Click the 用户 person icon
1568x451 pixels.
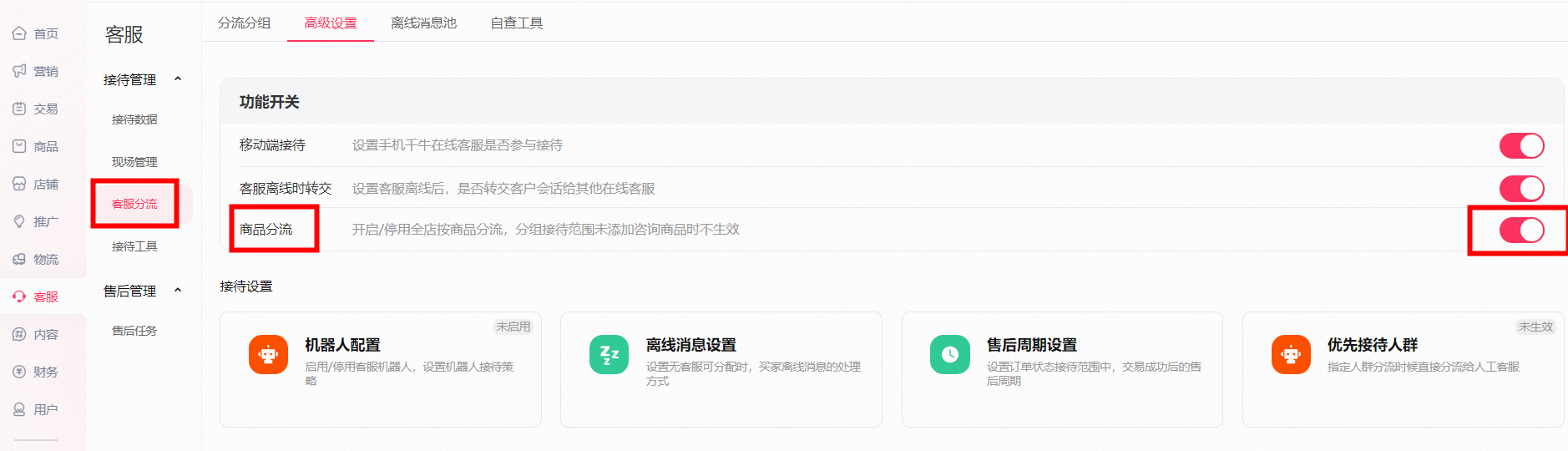click(19, 409)
